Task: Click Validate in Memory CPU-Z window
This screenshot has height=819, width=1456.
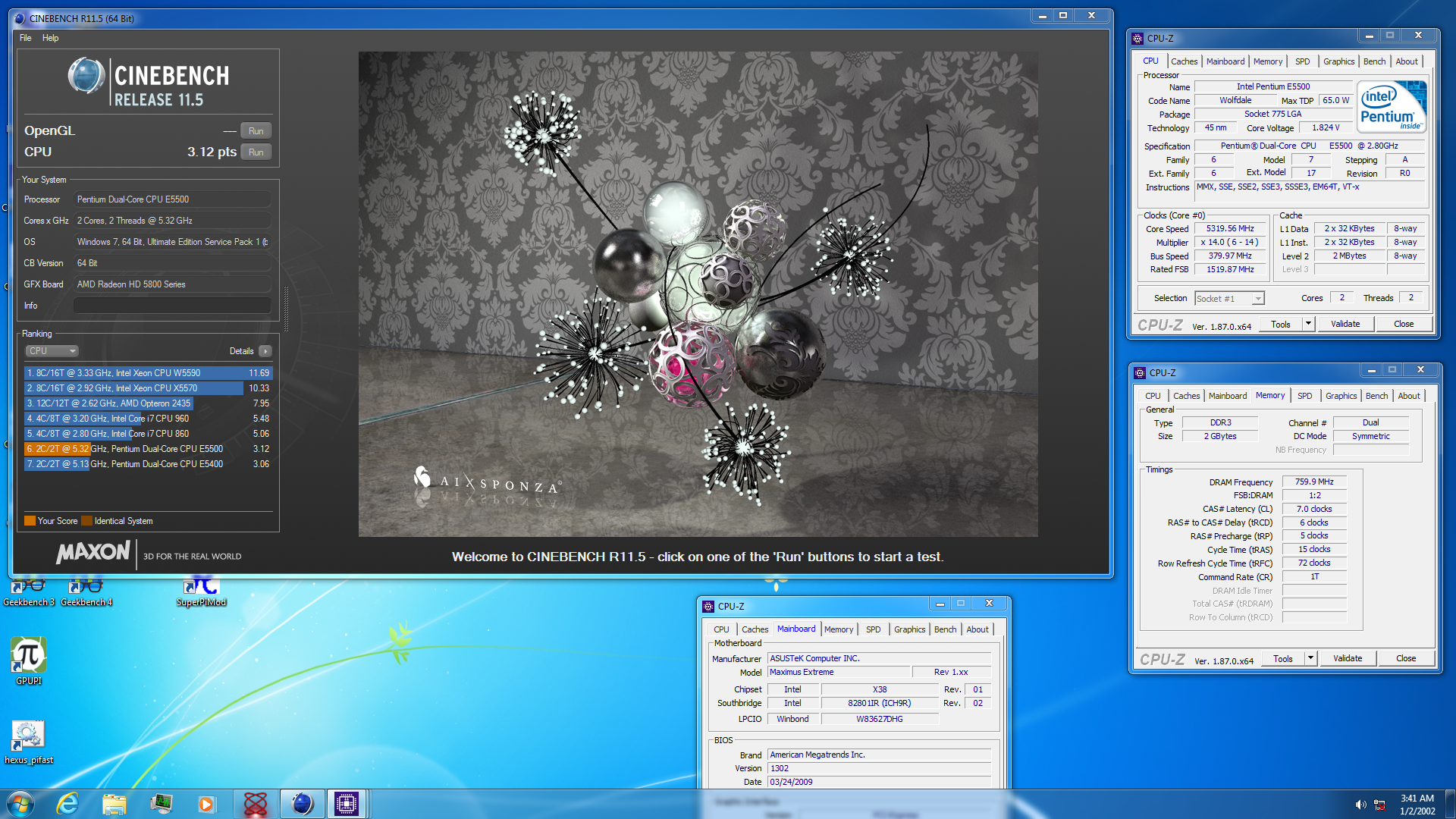Action: (x=1348, y=658)
